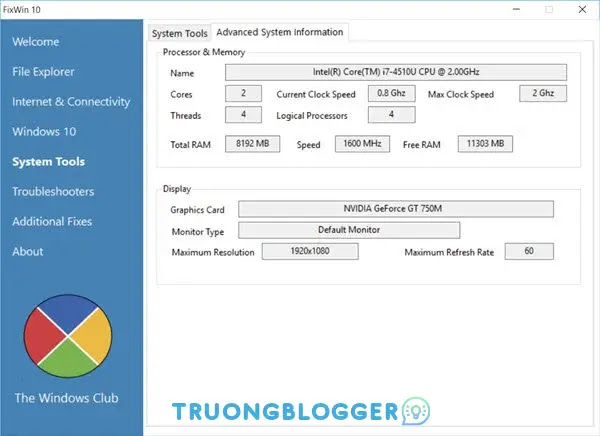Viewport: 600px width, 436px height.
Task: Click The Windows Club circular logo
Action: pyautogui.click(x=68, y=336)
